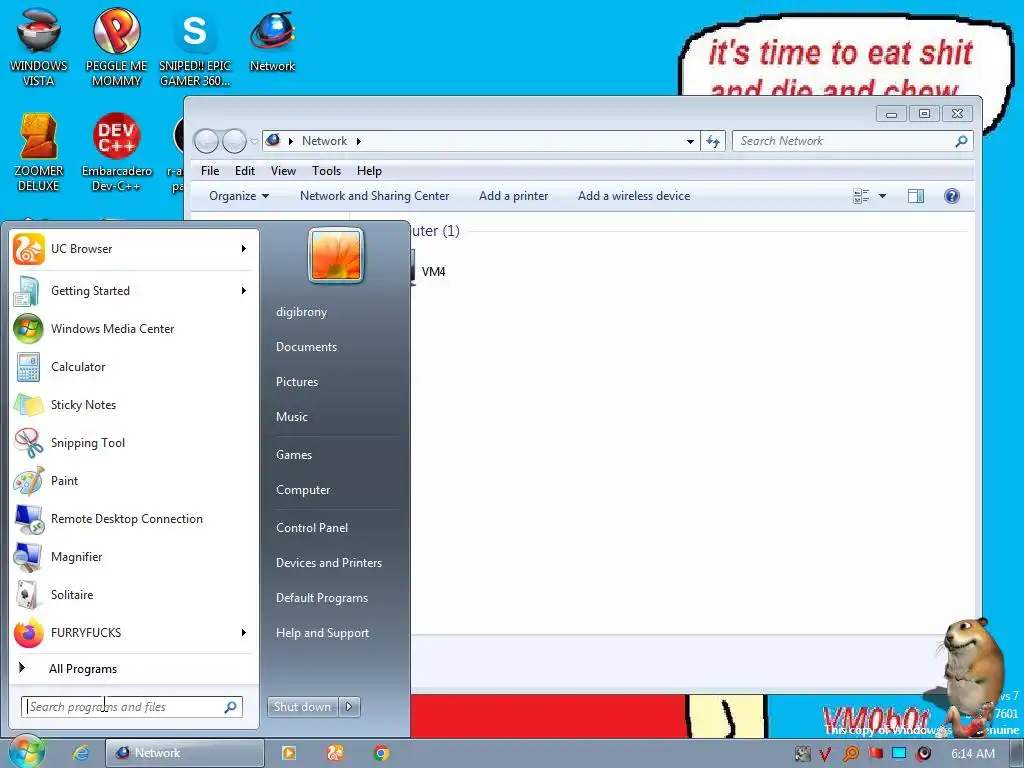The width and height of the screenshot is (1024, 768).
Task: Open Shut down options arrow
Action: point(349,707)
